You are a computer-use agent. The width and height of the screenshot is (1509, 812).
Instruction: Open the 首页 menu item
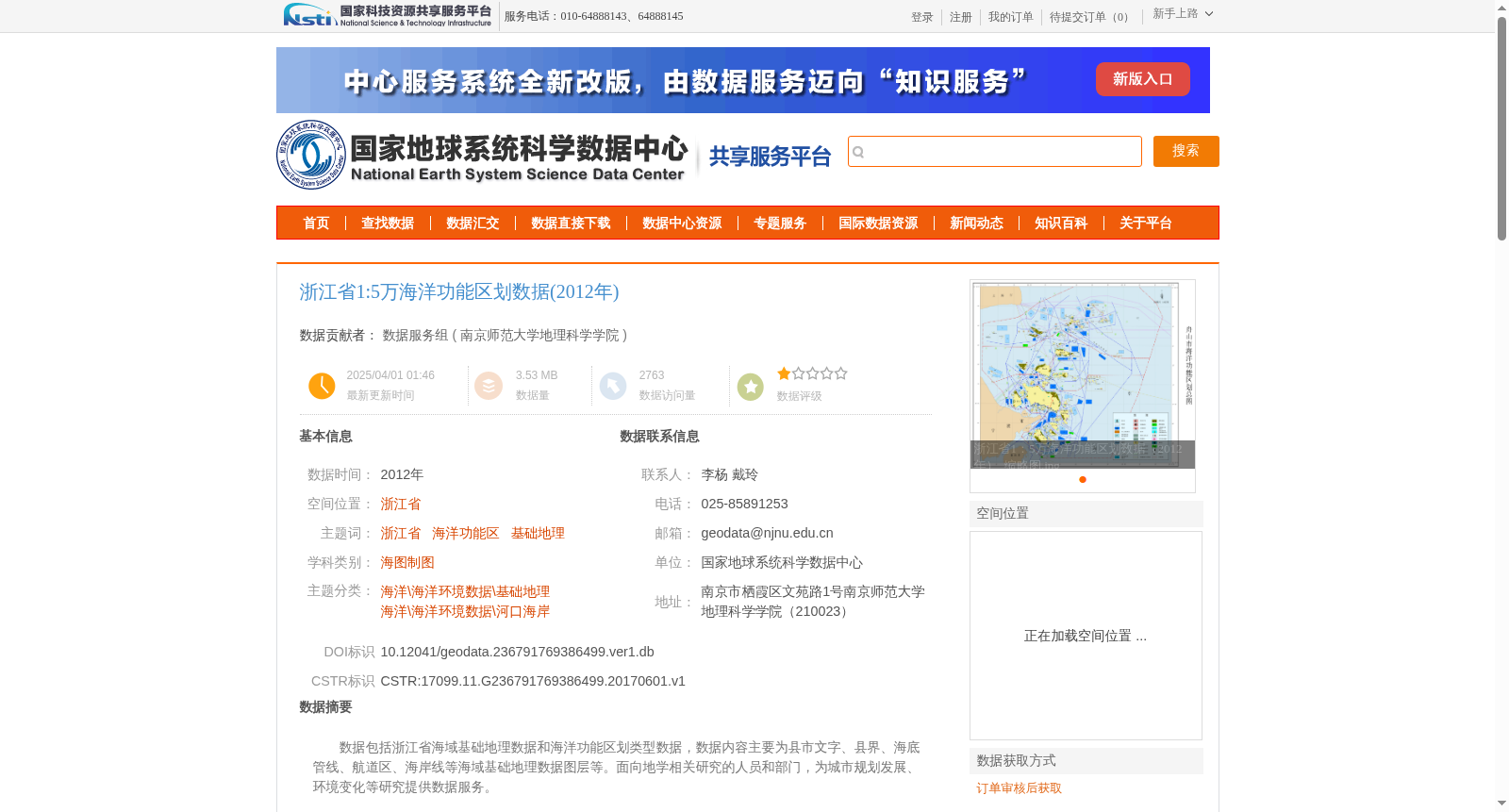point(316,223)
